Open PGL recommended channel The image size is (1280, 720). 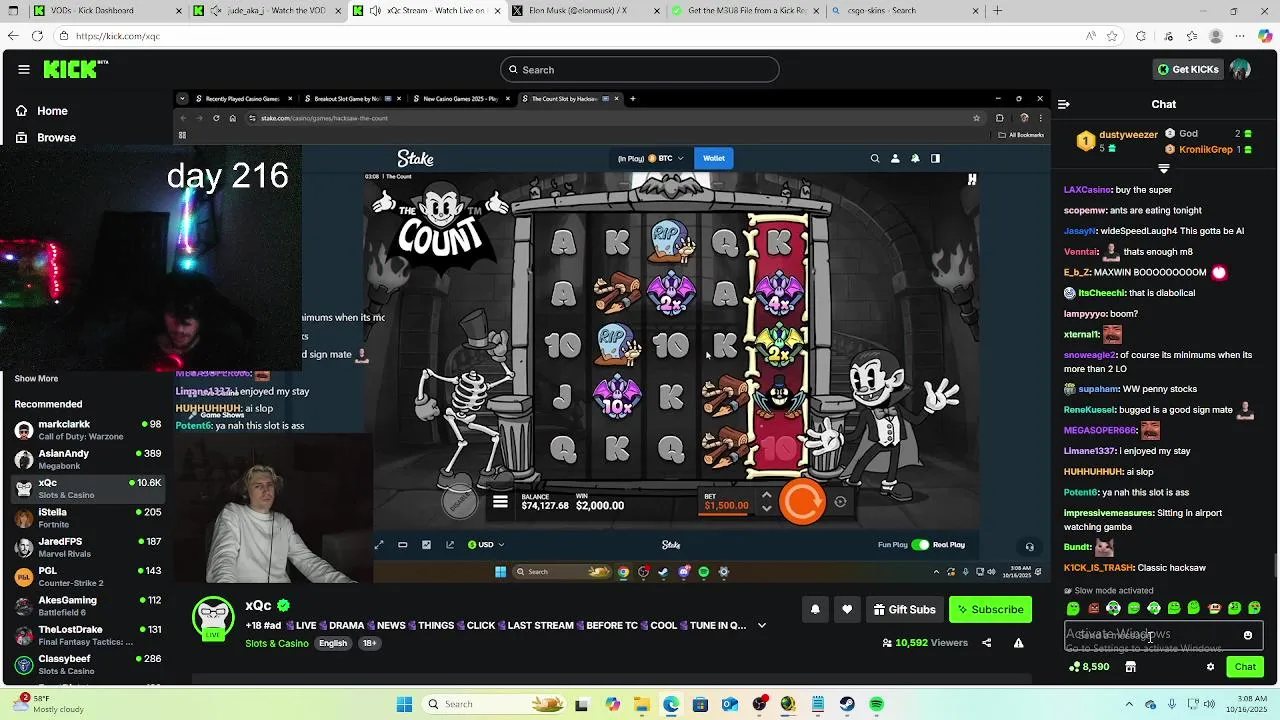pyautogui.click(x=88, y=576)
